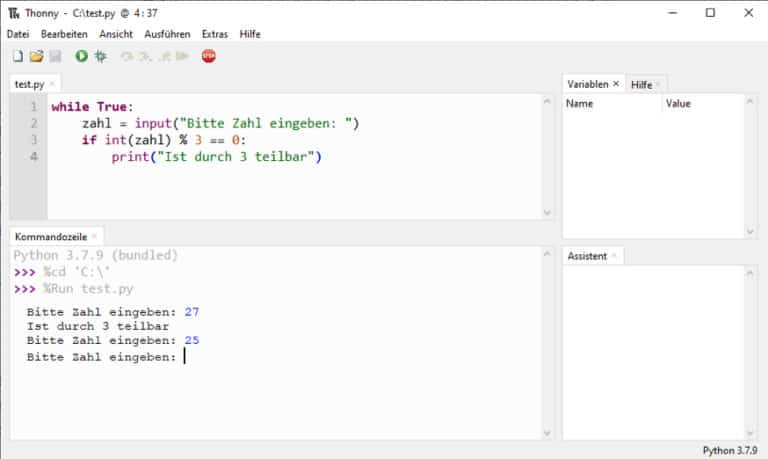
Task: Start debugging with the bug icon
Action: [100, 56]
